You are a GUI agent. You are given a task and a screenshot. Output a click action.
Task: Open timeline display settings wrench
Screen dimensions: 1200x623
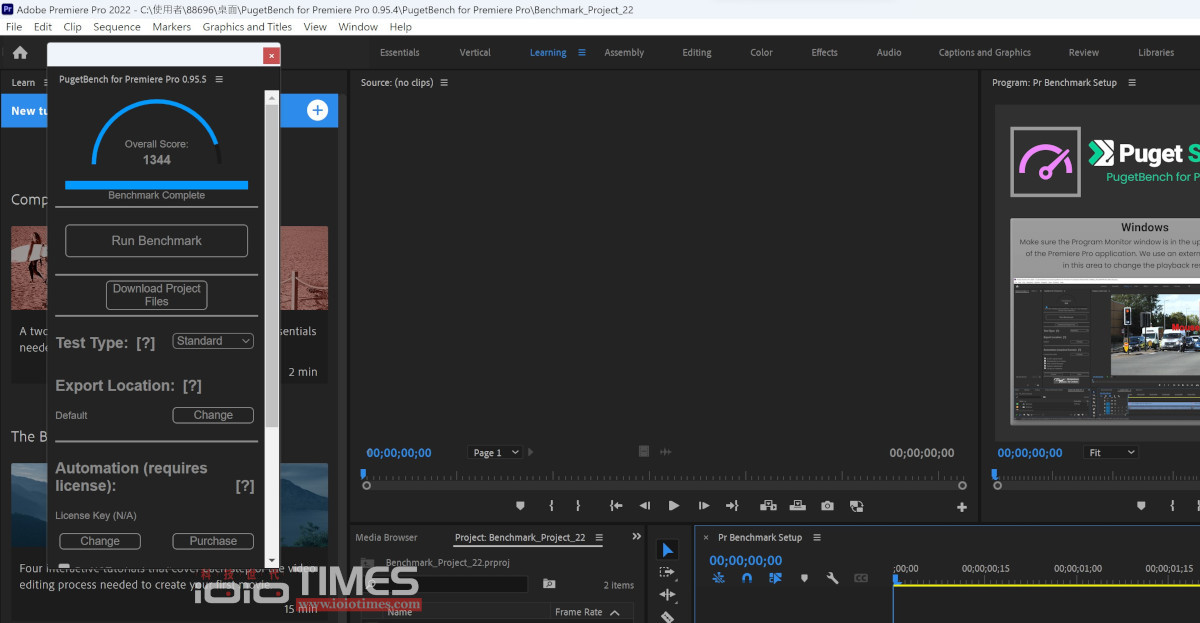832,578
